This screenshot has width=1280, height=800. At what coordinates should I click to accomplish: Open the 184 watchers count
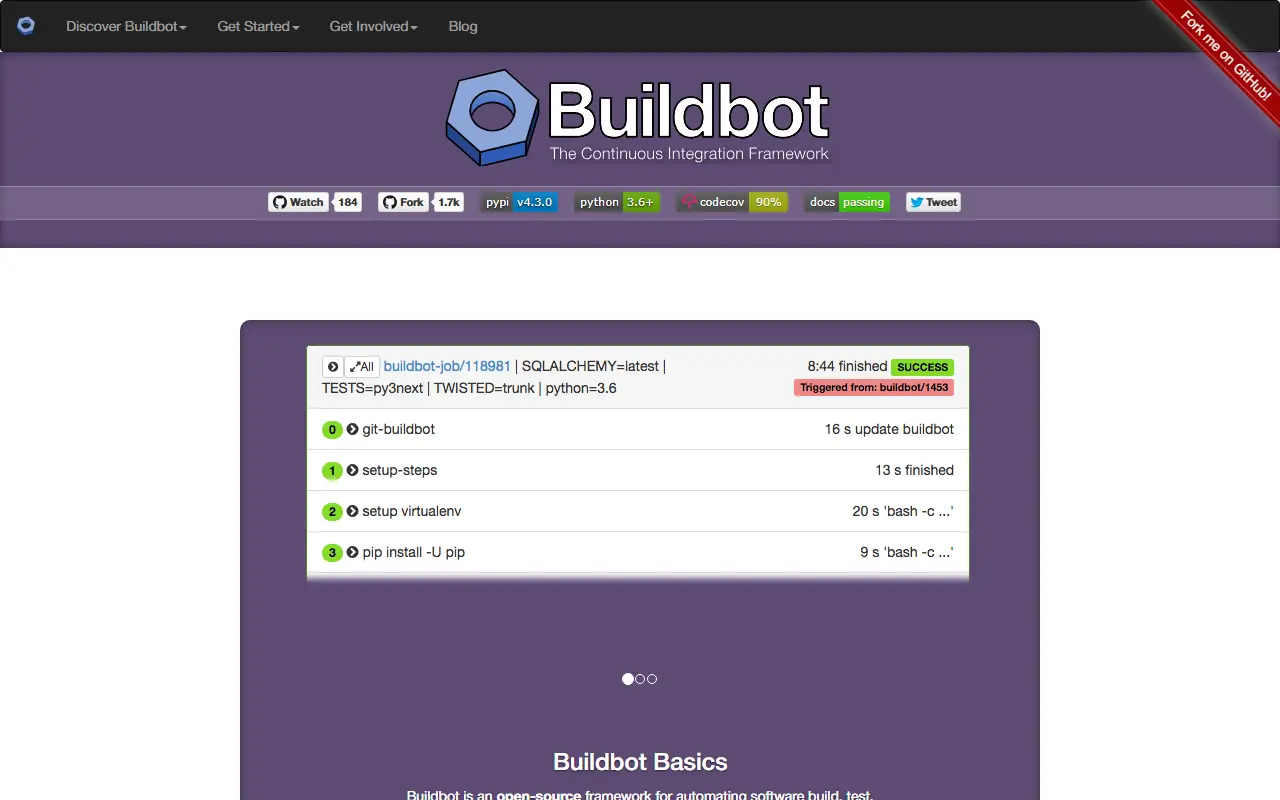click(x=348, y=202)
